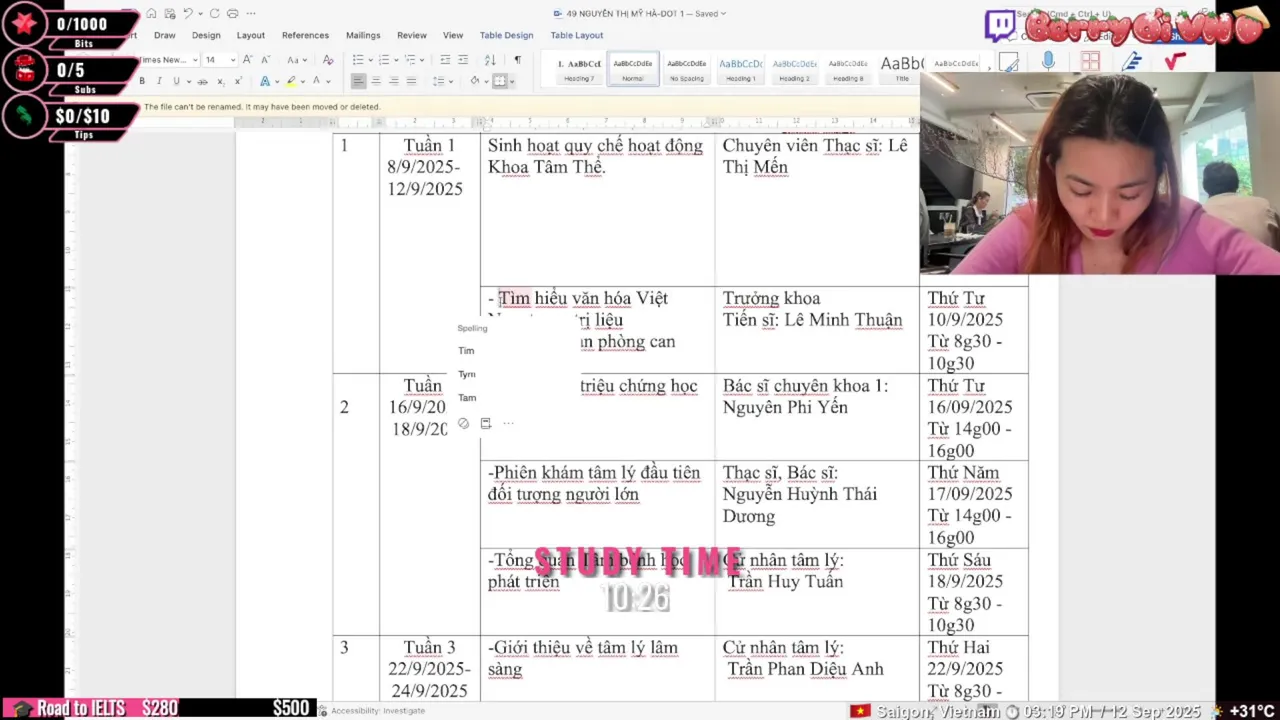
Task: Toggle underline formatting
Action: click(x=176, y=81)
